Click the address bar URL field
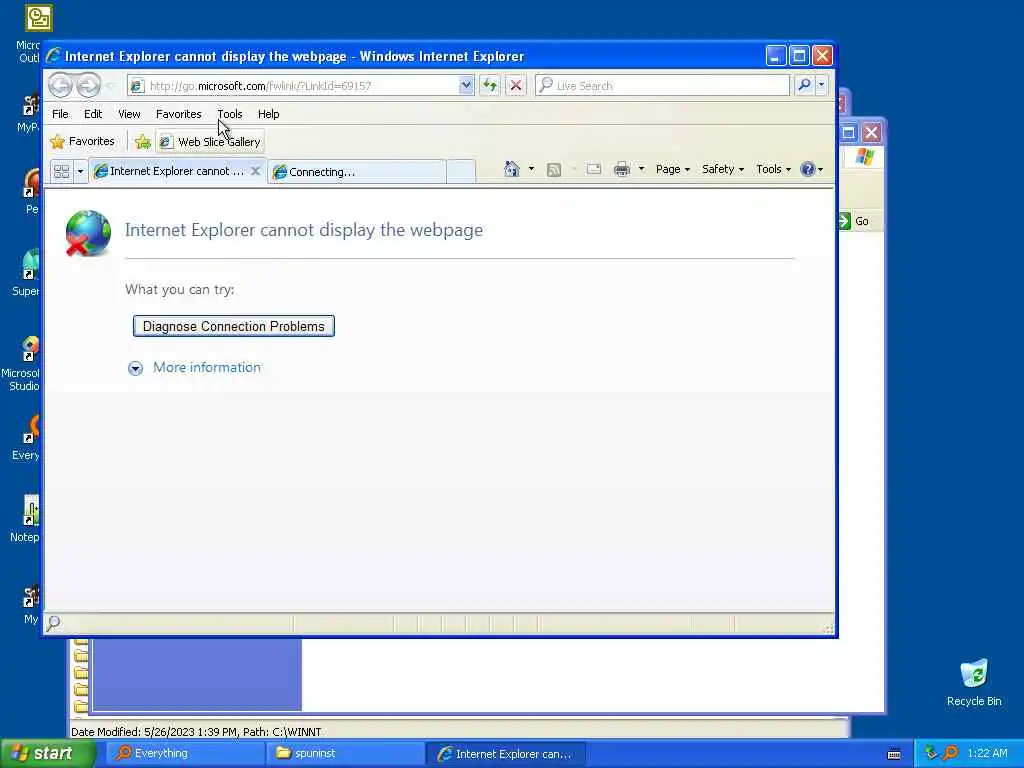The height and width of the screenshot is (768, 1024). point(302,86)
